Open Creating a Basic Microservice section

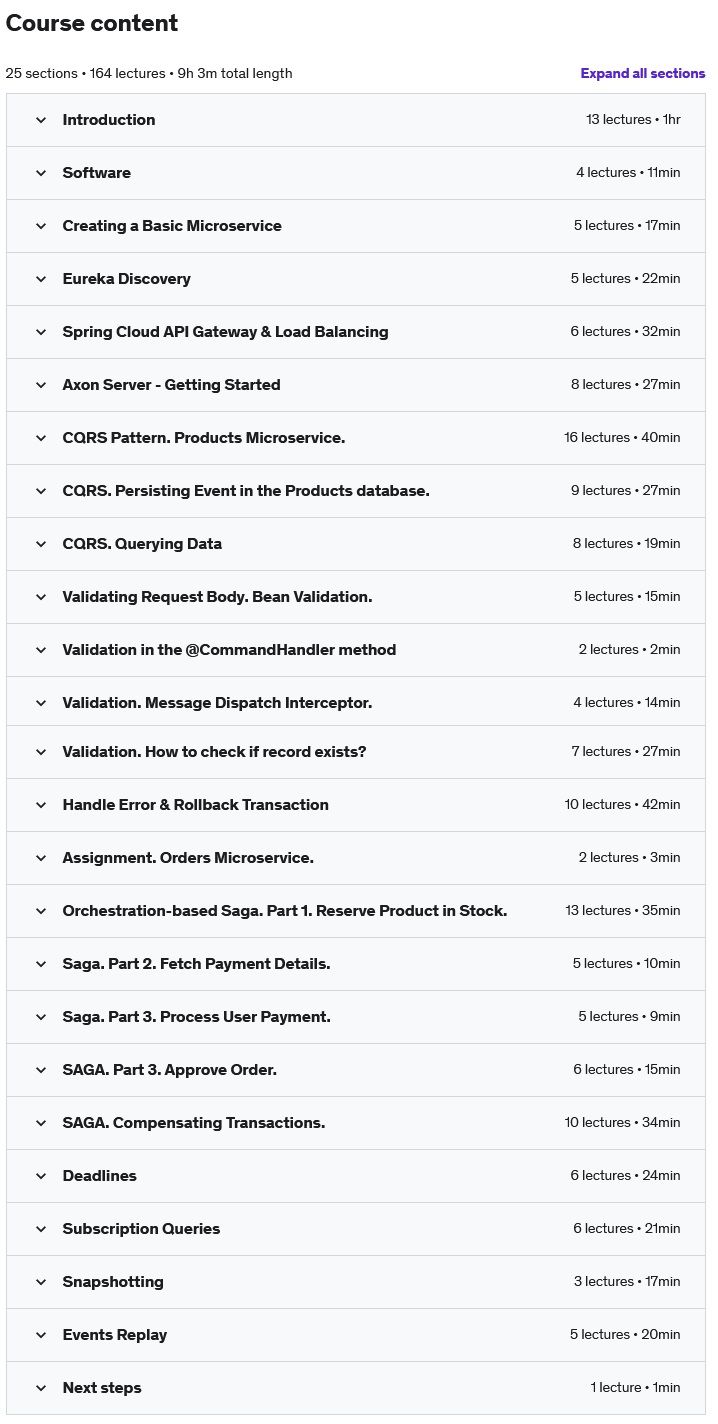click(x=172, y=226)
